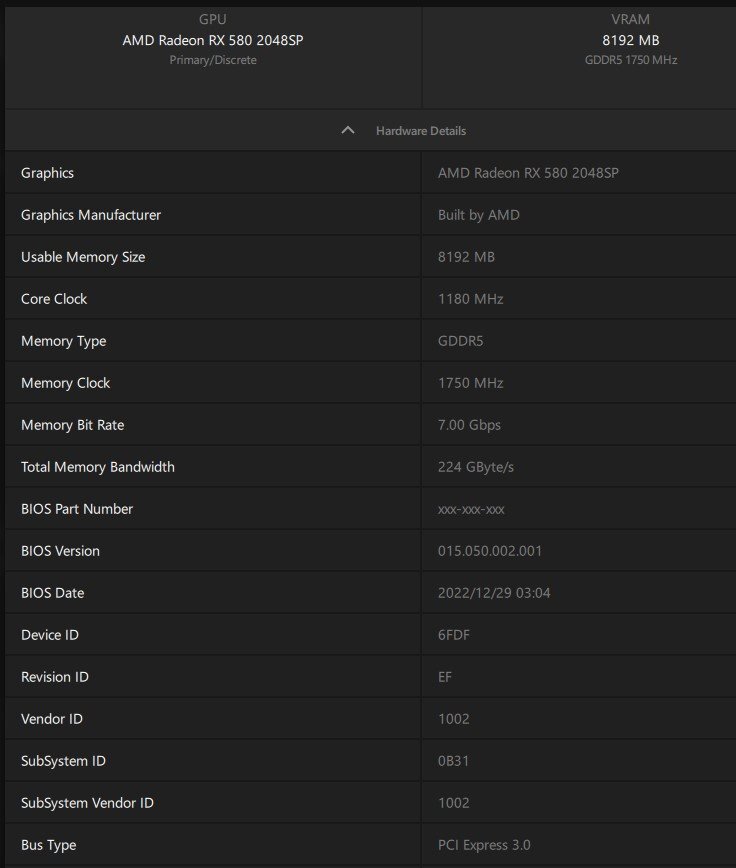Click the 224 GByte/s value
This screenshot has height=868, width=736.
[x=476, y=467]
